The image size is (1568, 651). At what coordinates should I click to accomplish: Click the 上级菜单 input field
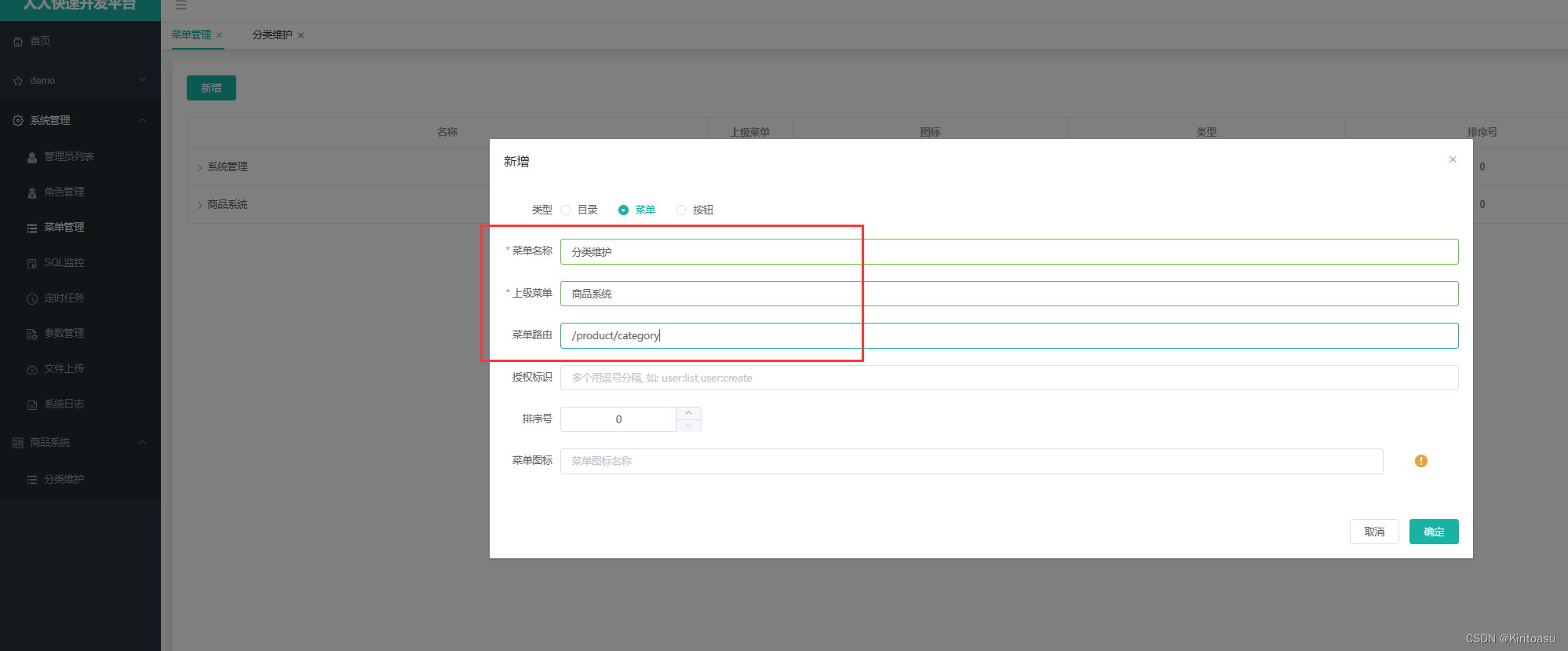click(1009, 294)
